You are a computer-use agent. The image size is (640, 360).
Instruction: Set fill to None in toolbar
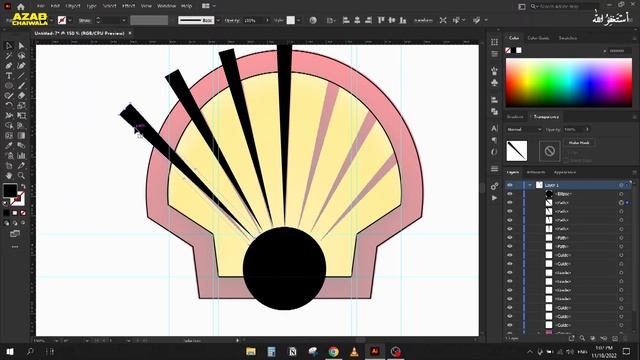(23, 213)
